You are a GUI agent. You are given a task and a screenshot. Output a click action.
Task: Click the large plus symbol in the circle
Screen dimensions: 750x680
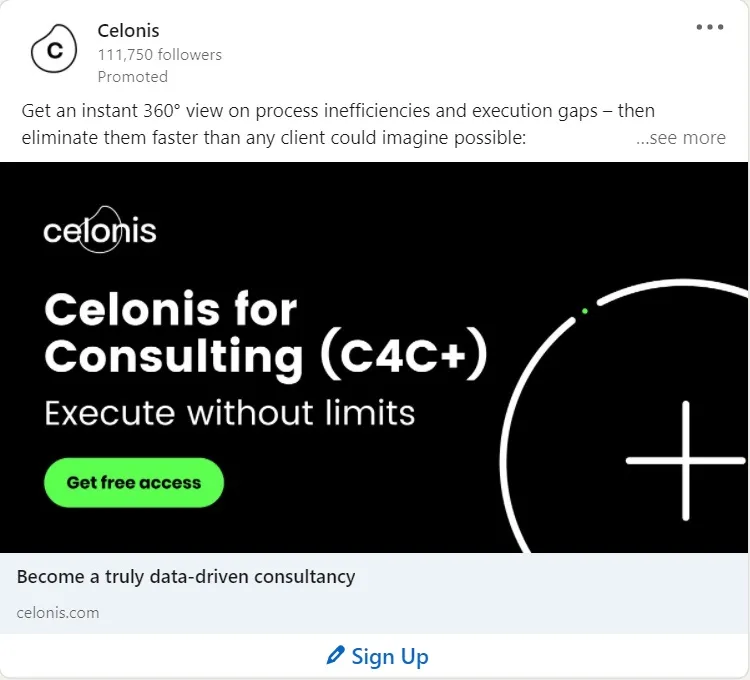pos(685,461)
